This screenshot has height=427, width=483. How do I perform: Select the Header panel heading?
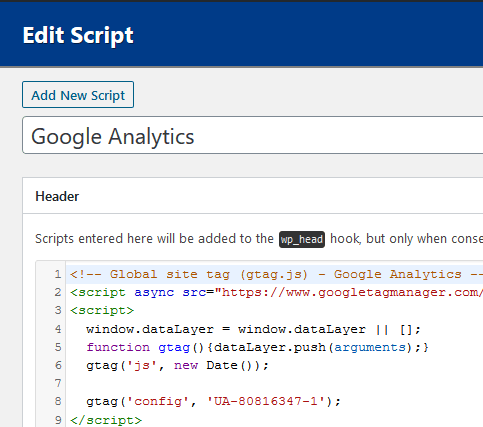tap(57, 196)
